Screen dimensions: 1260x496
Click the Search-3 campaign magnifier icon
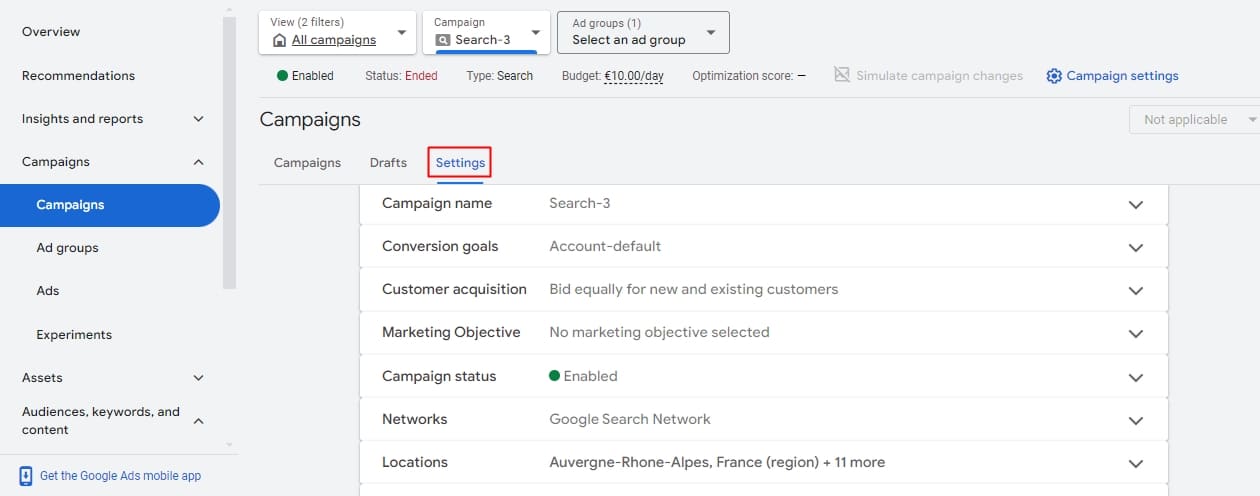(x=443, y=40)
